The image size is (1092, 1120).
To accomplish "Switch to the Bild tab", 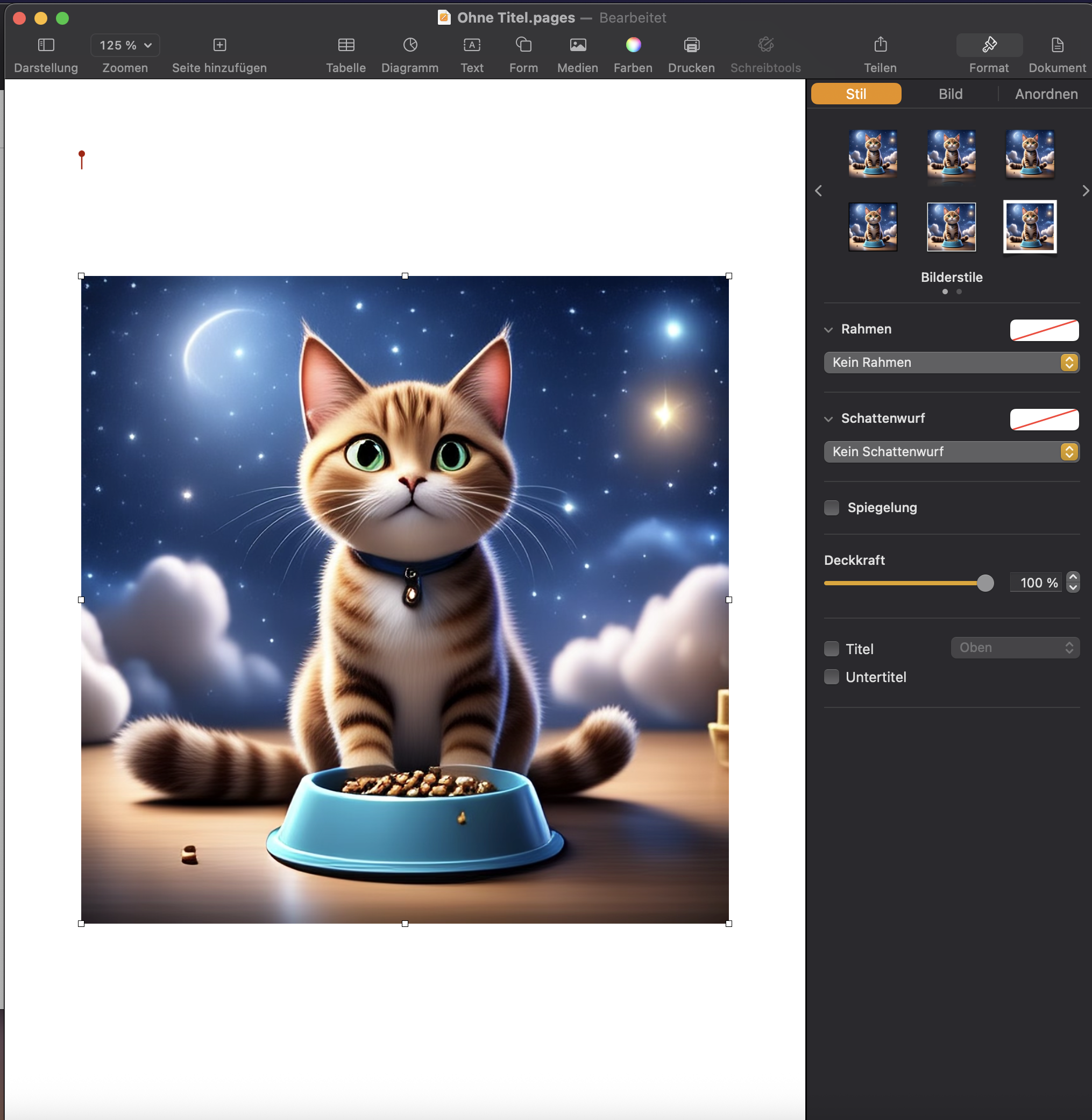I will click(x=951, y=94).
